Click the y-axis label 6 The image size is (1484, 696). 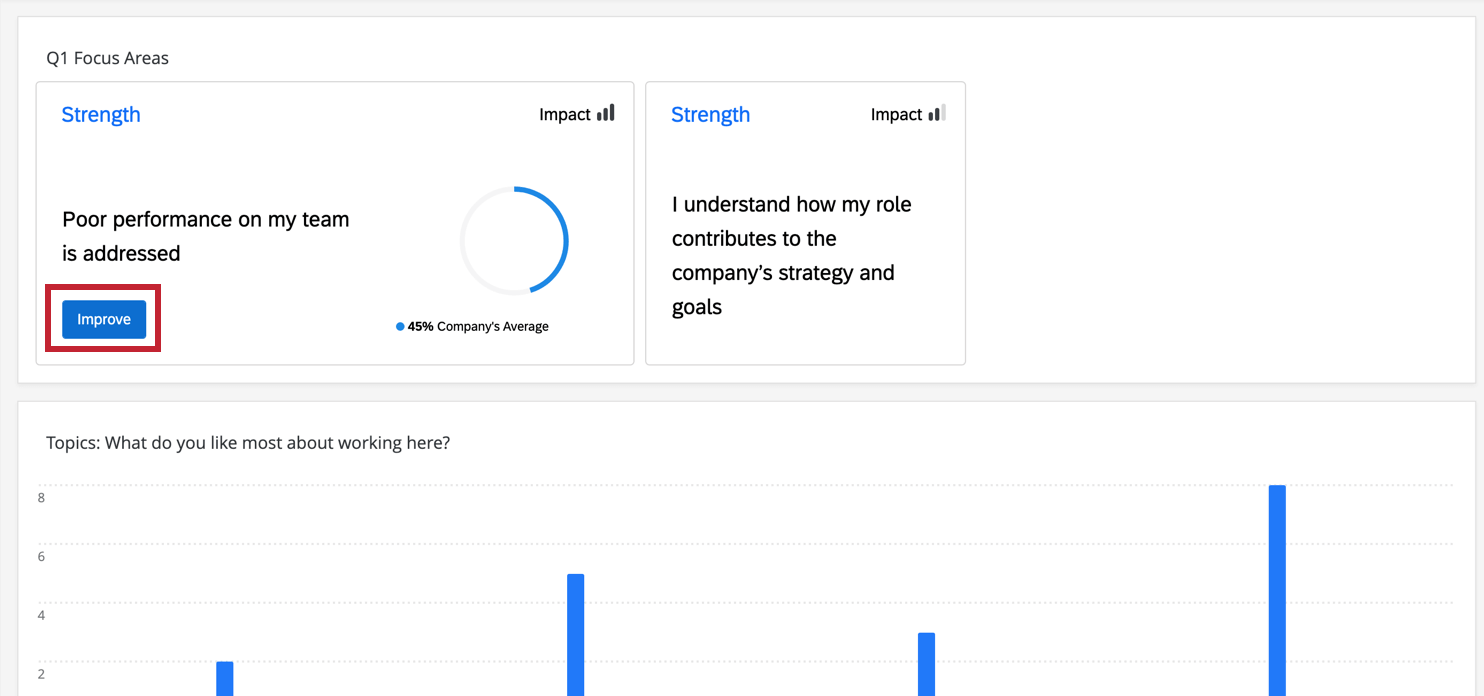coord(41,557)
